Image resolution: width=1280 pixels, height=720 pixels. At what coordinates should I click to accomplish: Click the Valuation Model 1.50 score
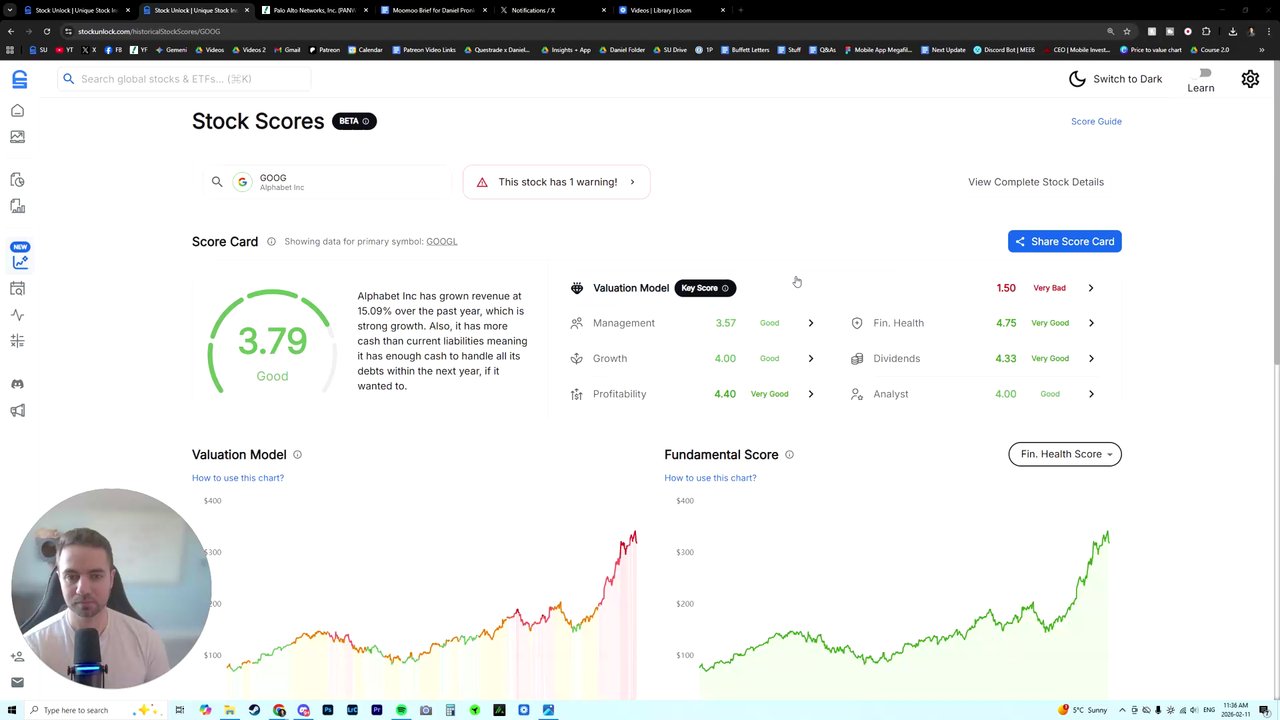tap(1006, 288)
